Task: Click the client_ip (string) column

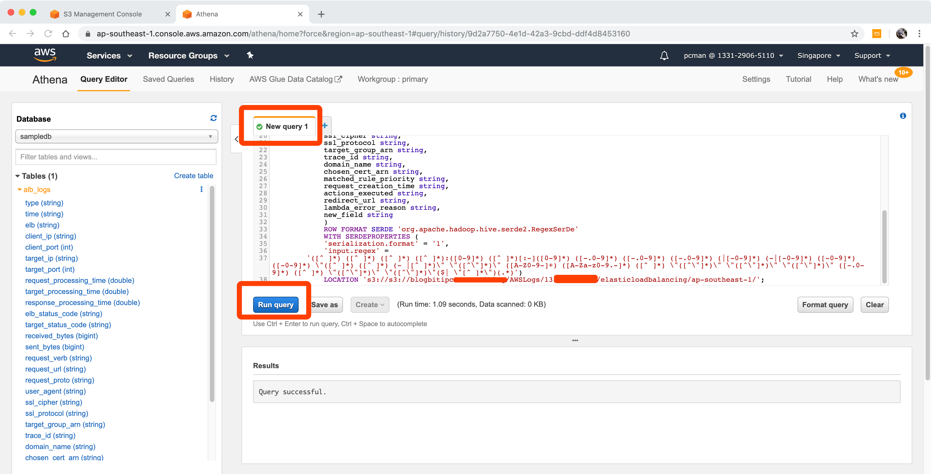Action: [x=52, y=236]
